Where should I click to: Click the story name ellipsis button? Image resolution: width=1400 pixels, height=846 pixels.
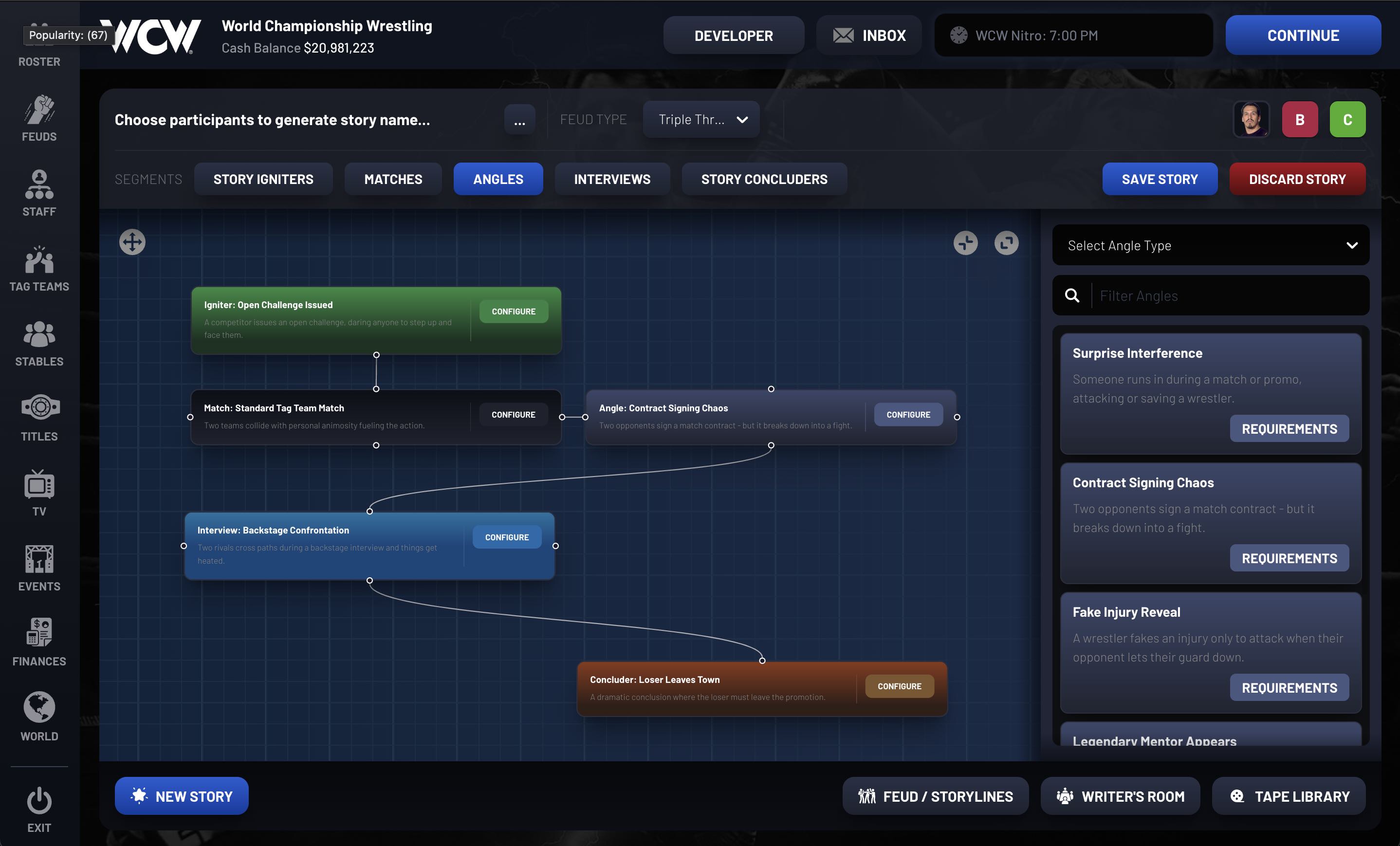(519, 119)
